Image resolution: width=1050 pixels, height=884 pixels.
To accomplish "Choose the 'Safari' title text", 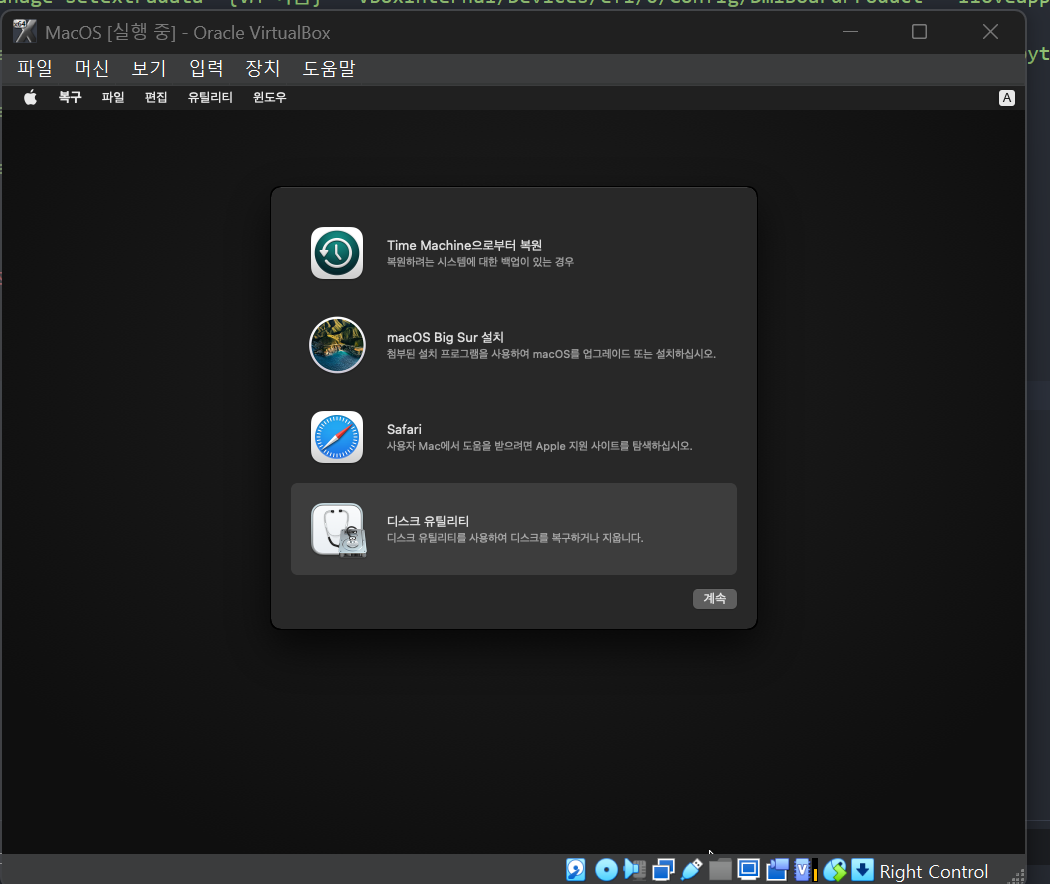I will (404, 429).
